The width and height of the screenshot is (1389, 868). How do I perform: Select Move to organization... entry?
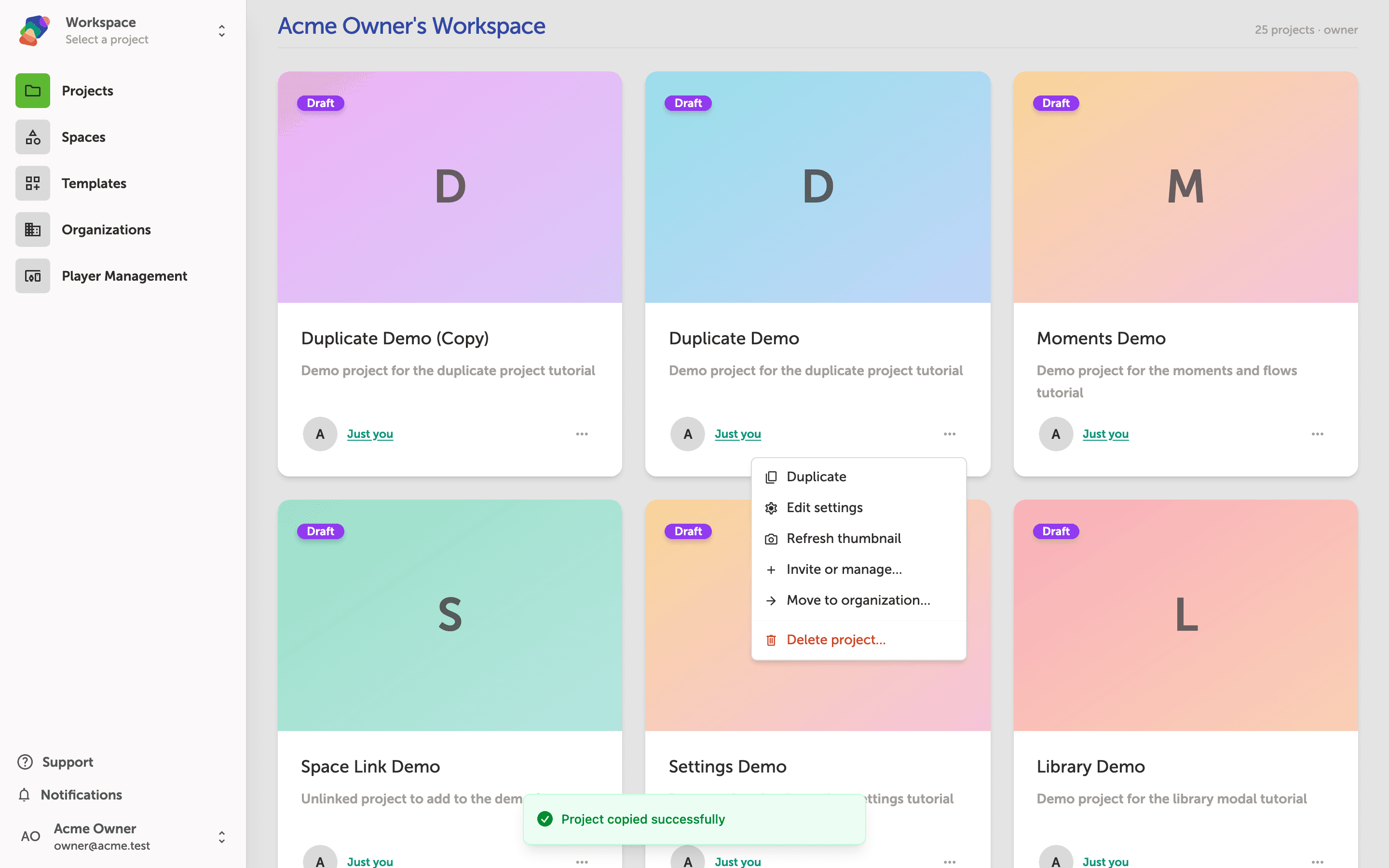pos(858,600)
